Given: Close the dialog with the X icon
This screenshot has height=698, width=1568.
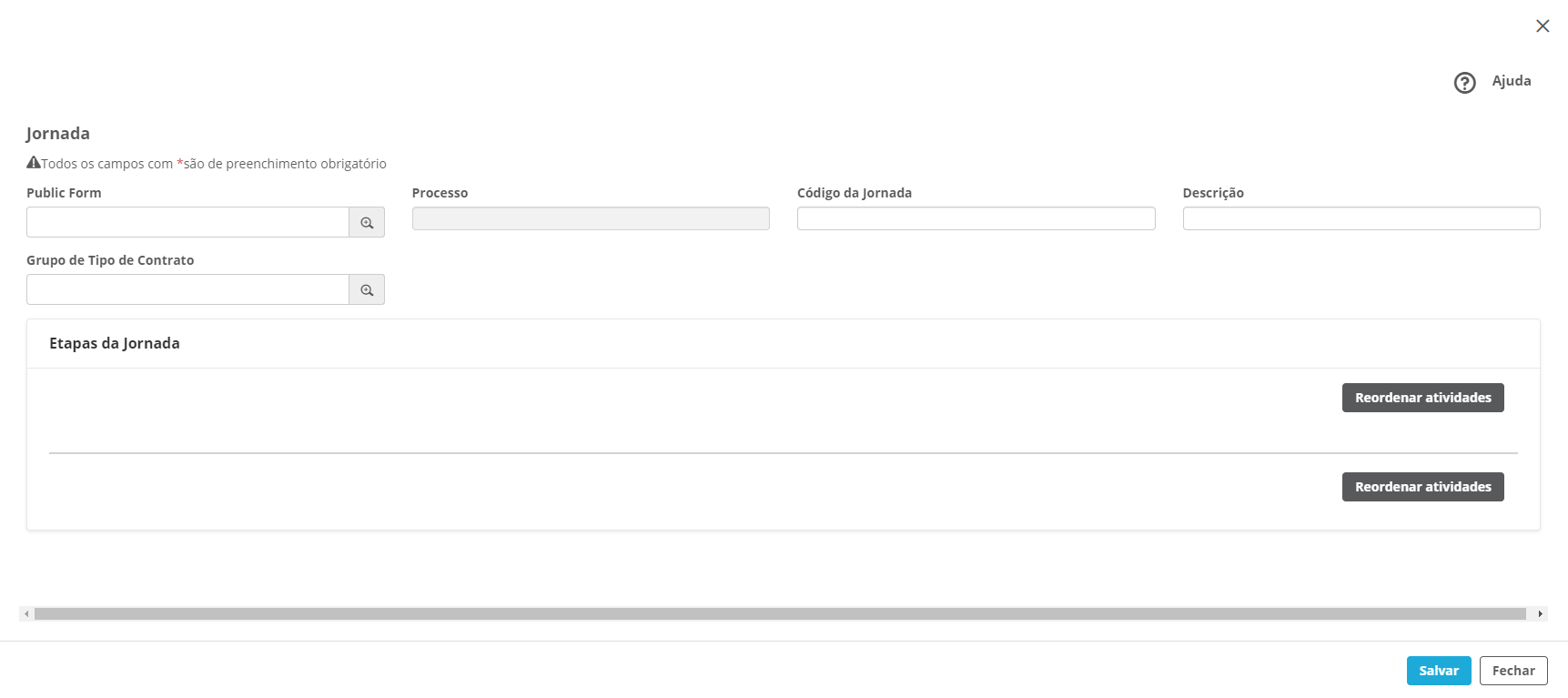Looking at the screenshot, I should coord(1543,26).
